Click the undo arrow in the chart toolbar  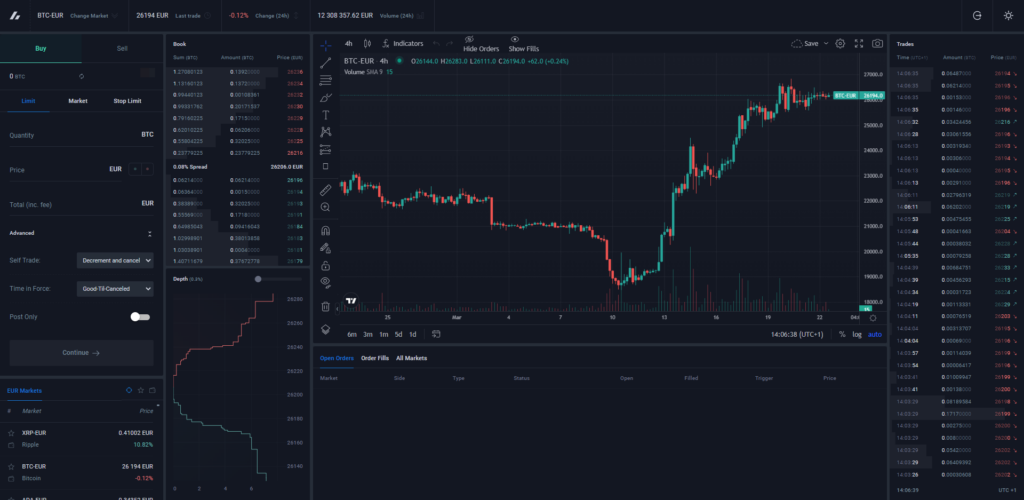tap(436, 44)
